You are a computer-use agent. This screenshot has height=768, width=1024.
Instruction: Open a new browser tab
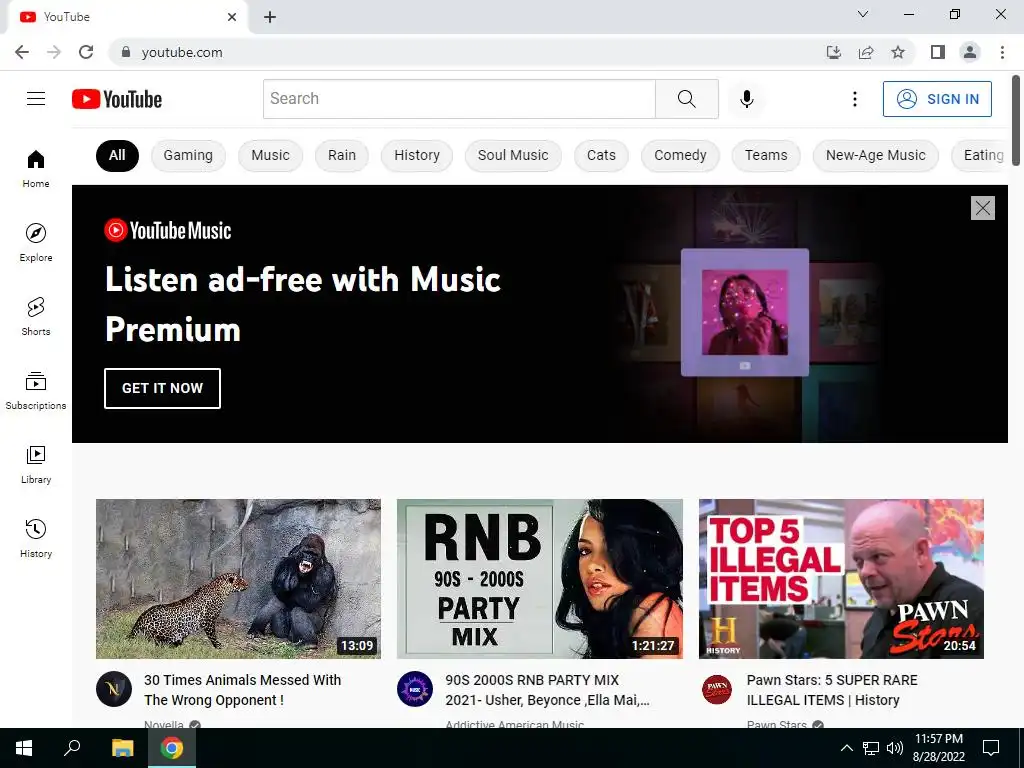[270, 17]
